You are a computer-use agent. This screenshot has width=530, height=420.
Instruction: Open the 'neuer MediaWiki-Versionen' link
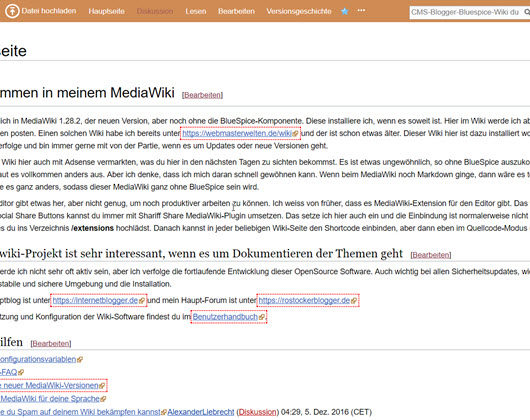click(x=49, y=386)
